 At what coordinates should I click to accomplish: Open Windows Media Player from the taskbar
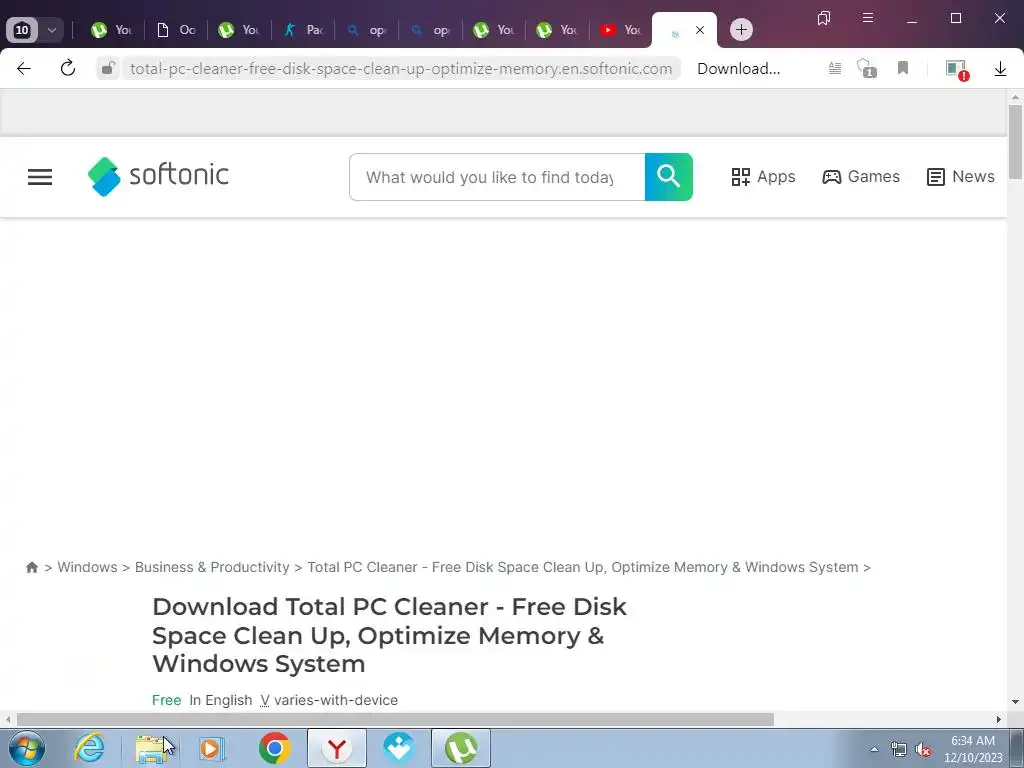[212, 748]
